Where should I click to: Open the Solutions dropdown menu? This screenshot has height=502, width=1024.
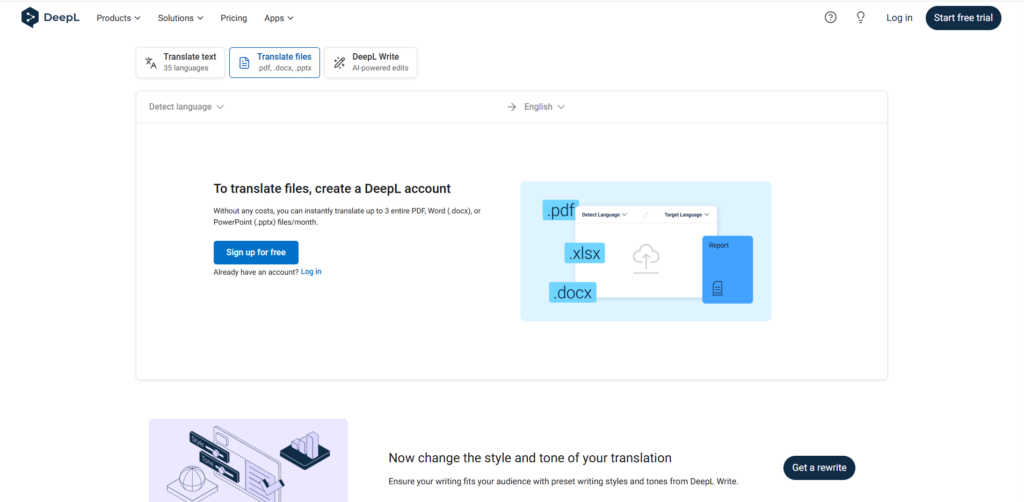tap(180, 18)
